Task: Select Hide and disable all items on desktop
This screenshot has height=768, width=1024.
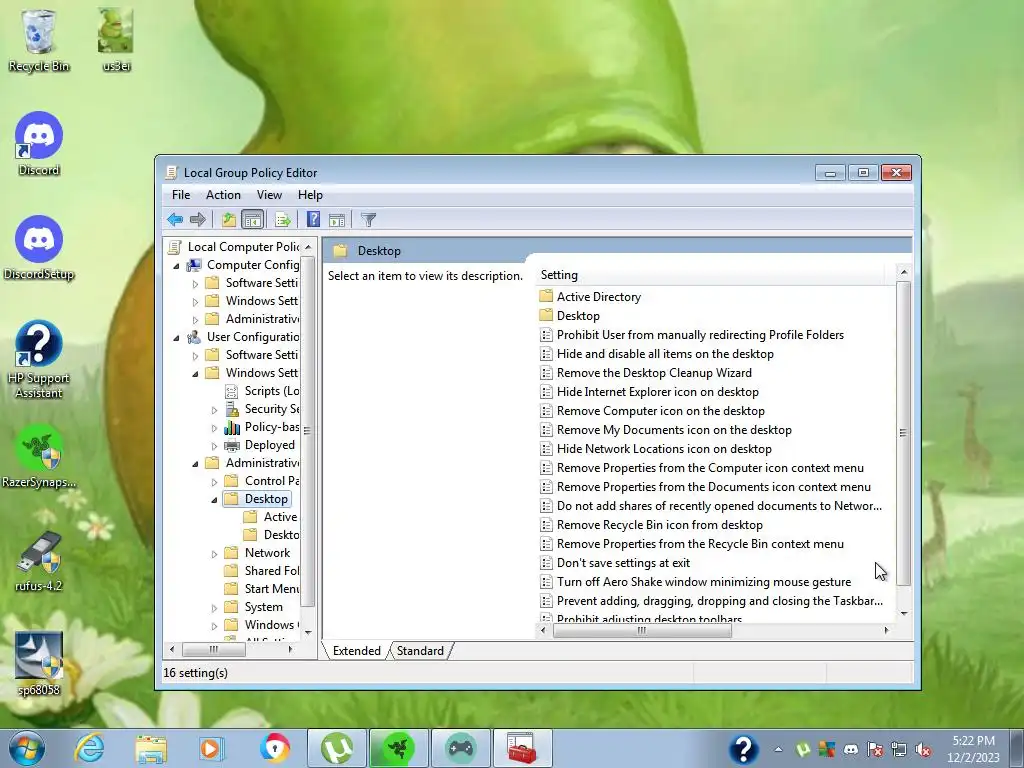Action: 665,353
